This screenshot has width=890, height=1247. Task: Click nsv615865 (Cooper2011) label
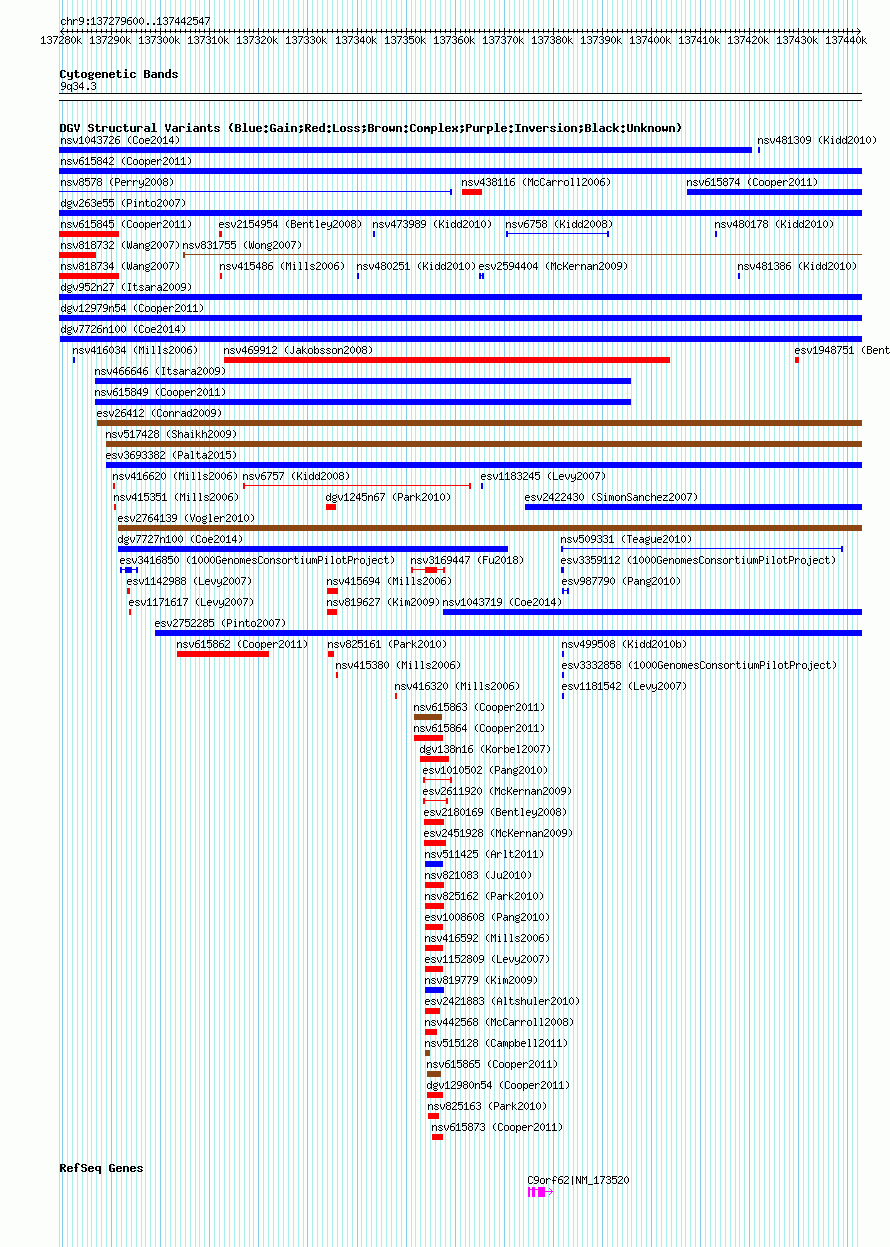point(492,1064)
